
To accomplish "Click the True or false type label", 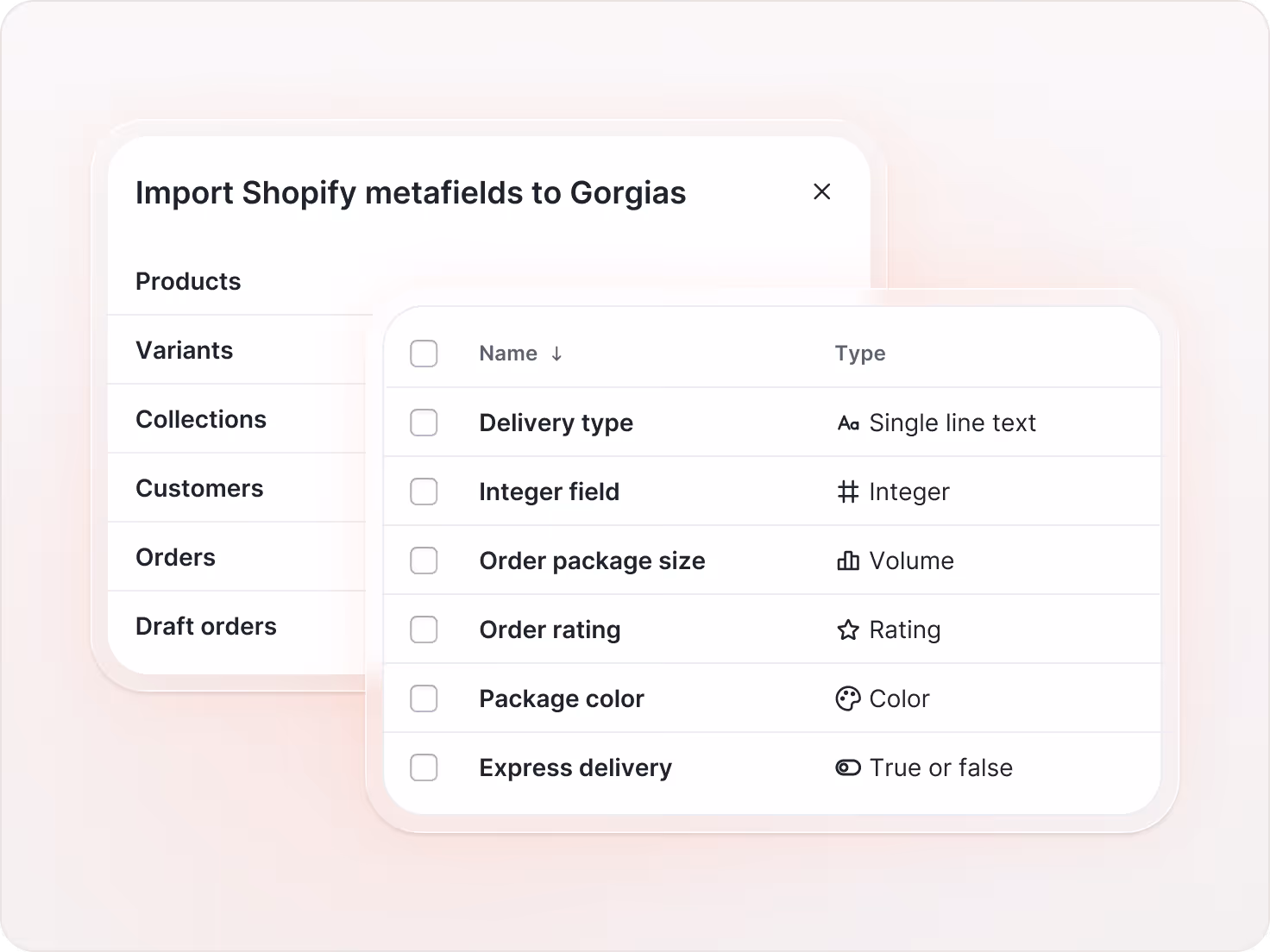I will tap(941, 767).
